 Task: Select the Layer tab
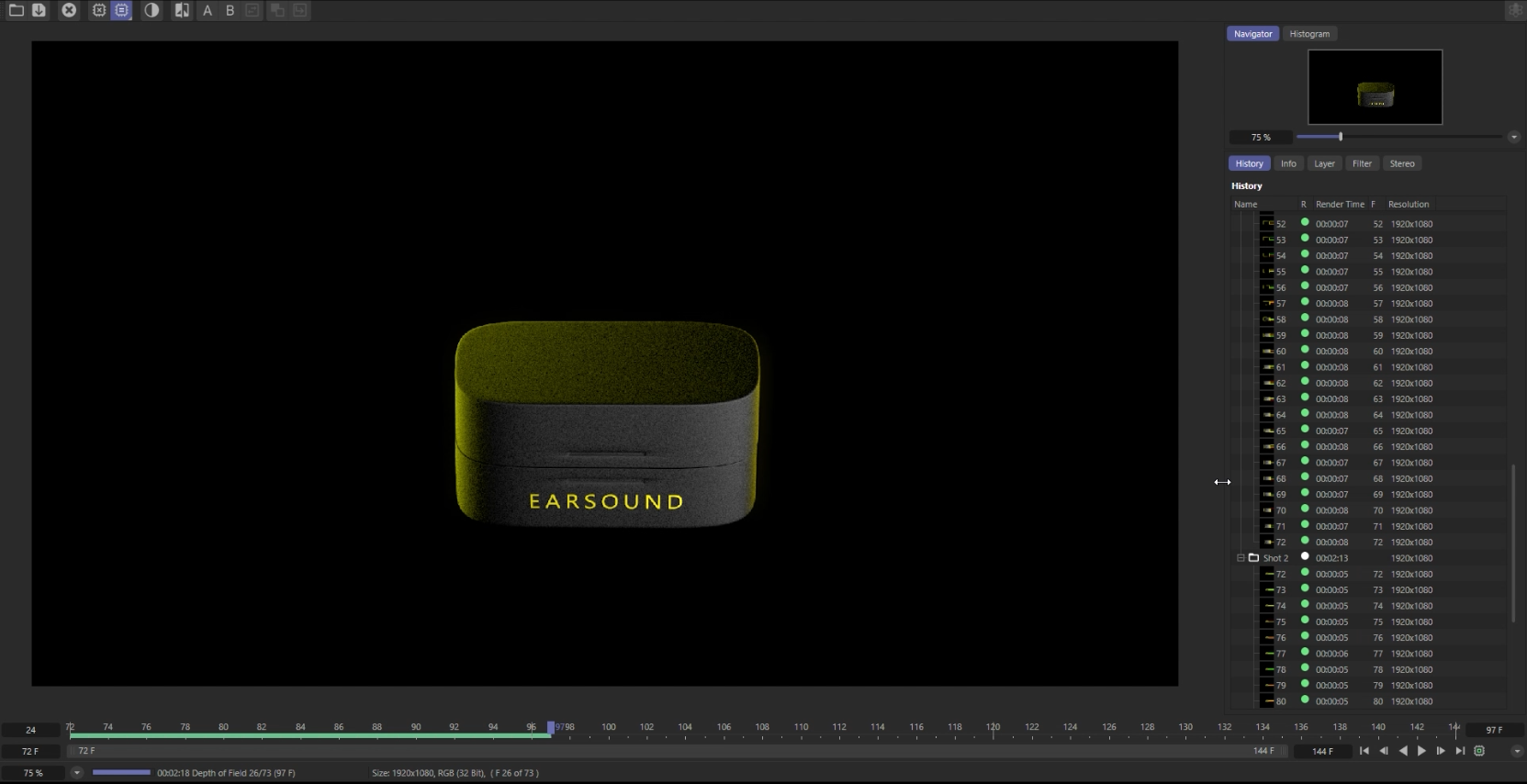click(x=1324, y=163)
